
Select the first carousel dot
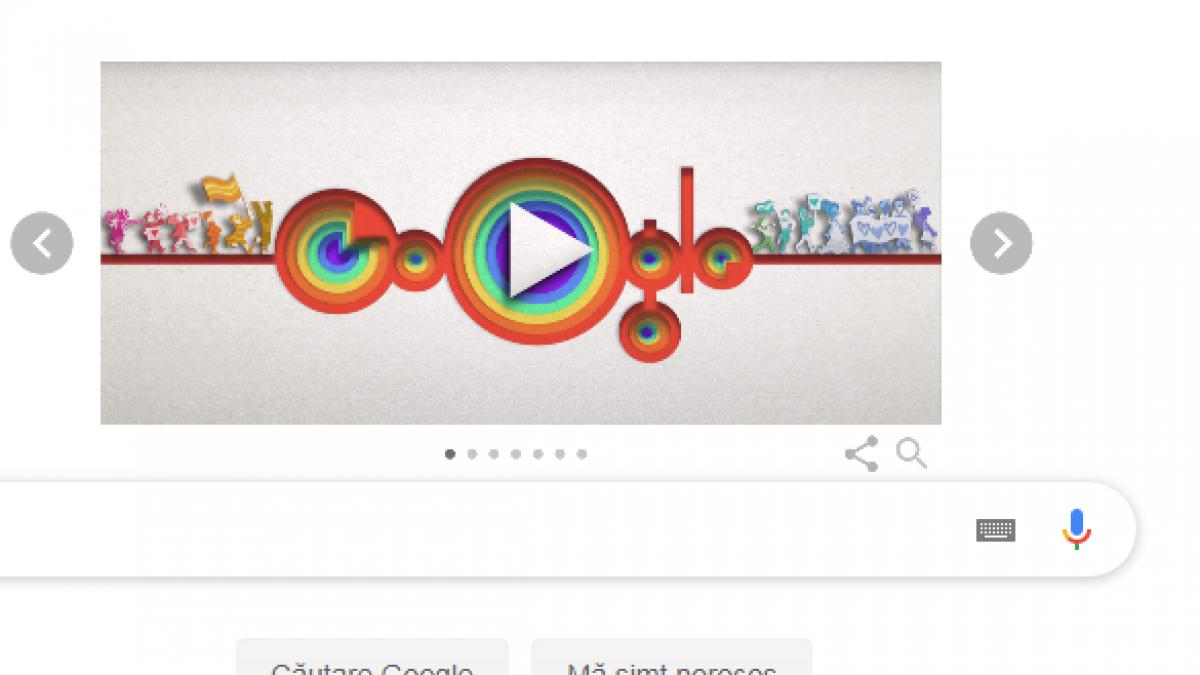click(450, 454)
